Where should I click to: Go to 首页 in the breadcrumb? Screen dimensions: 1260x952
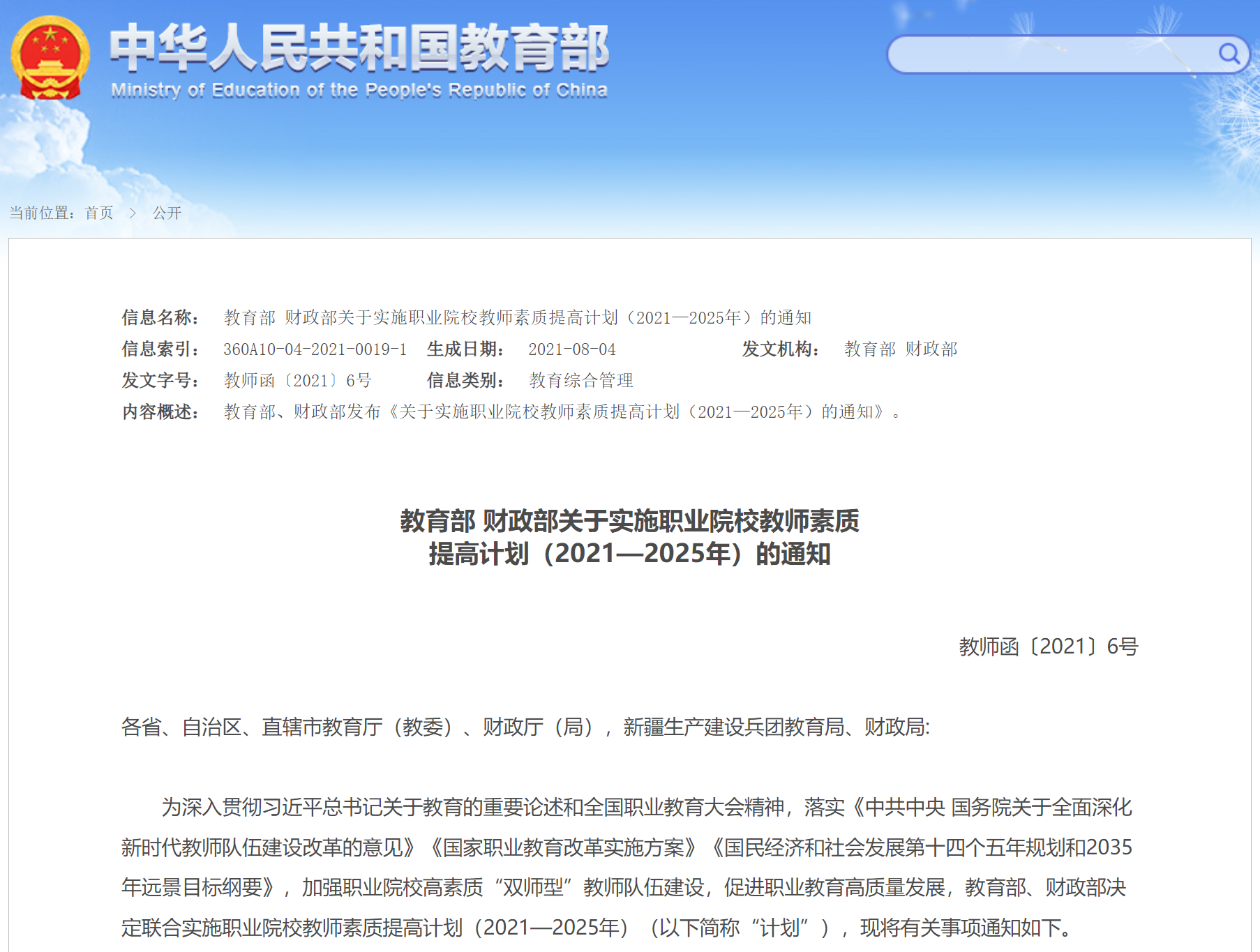[99, 213]
